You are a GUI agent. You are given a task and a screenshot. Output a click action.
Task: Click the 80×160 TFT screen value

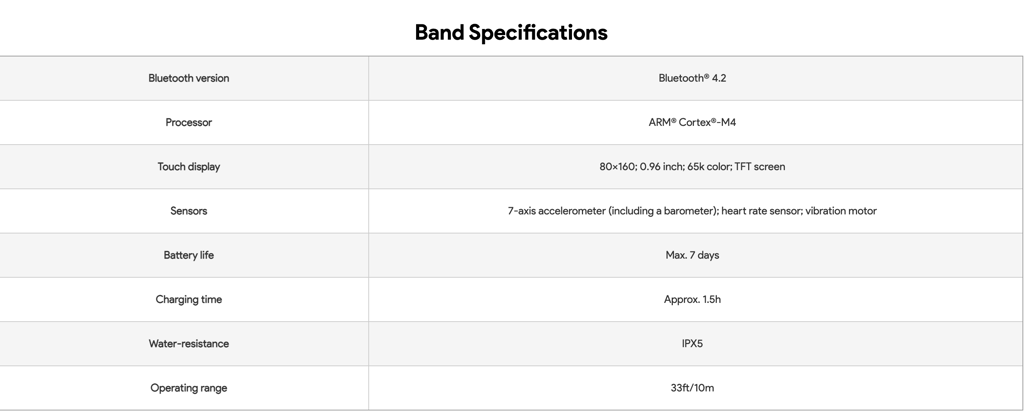692,166
